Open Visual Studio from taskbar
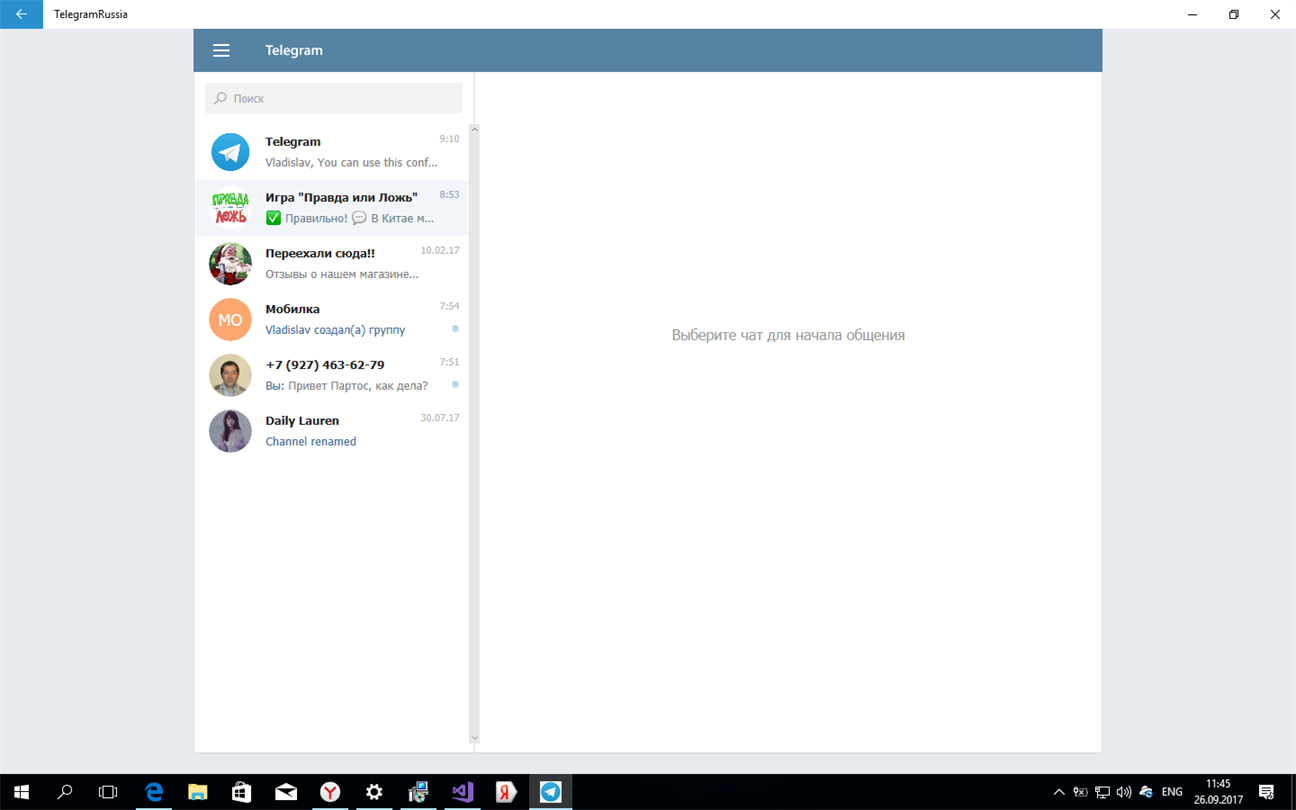This screenshot has width=1296, height=810. (462, 792)
